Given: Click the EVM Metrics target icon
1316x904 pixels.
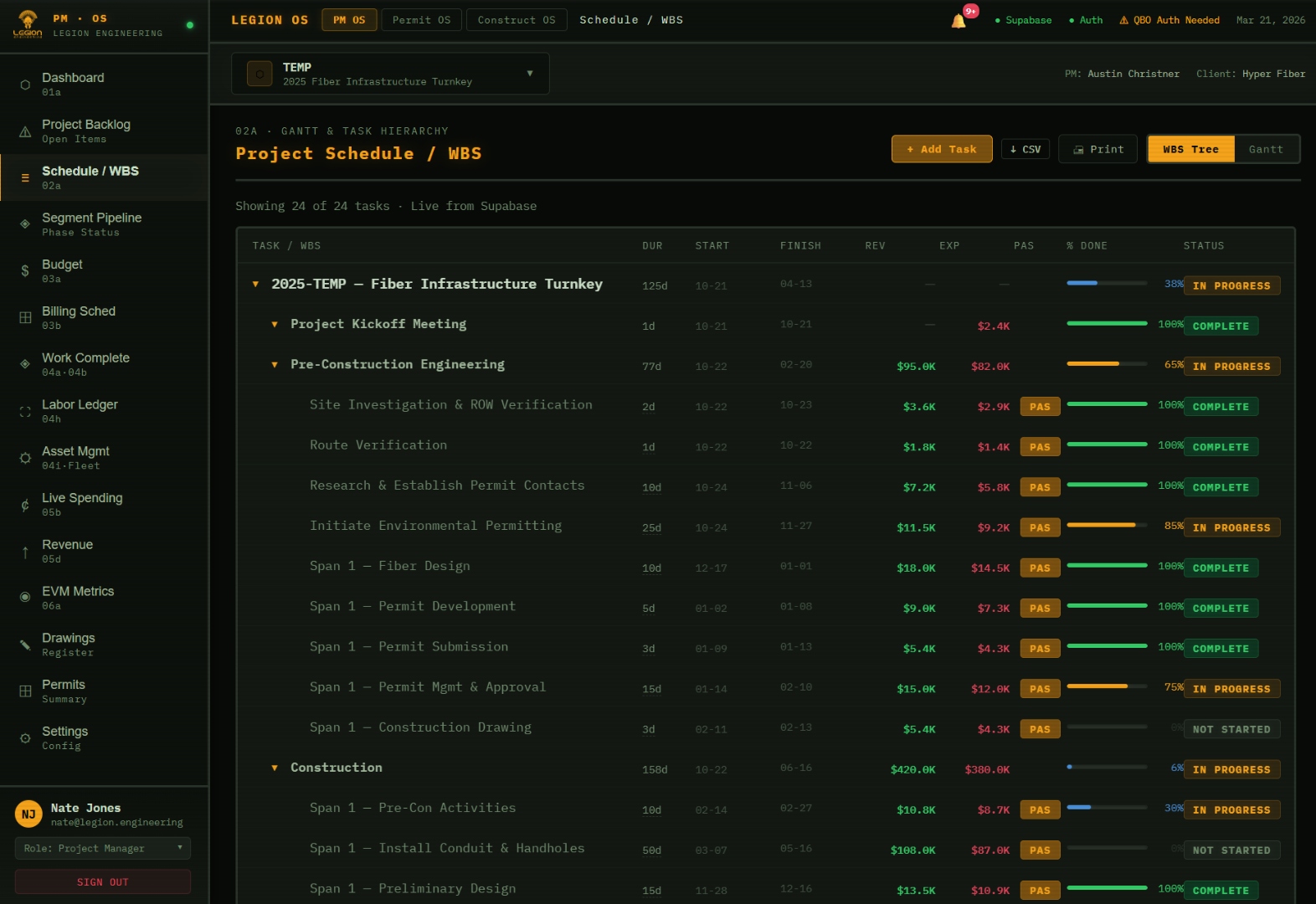Looking at the screenshot, I should 25,598.
